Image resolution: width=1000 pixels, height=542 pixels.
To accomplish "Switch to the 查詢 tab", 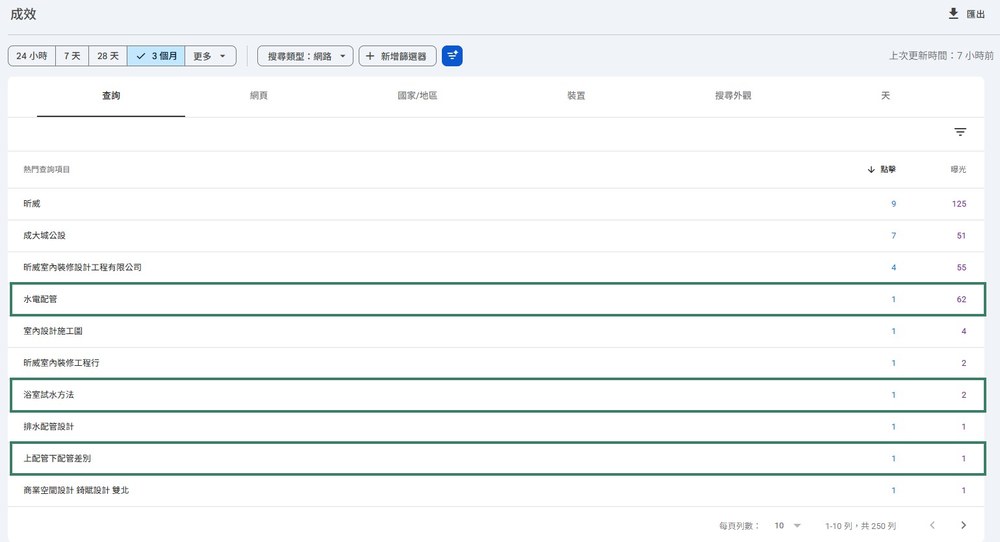I will pos(111,96).
